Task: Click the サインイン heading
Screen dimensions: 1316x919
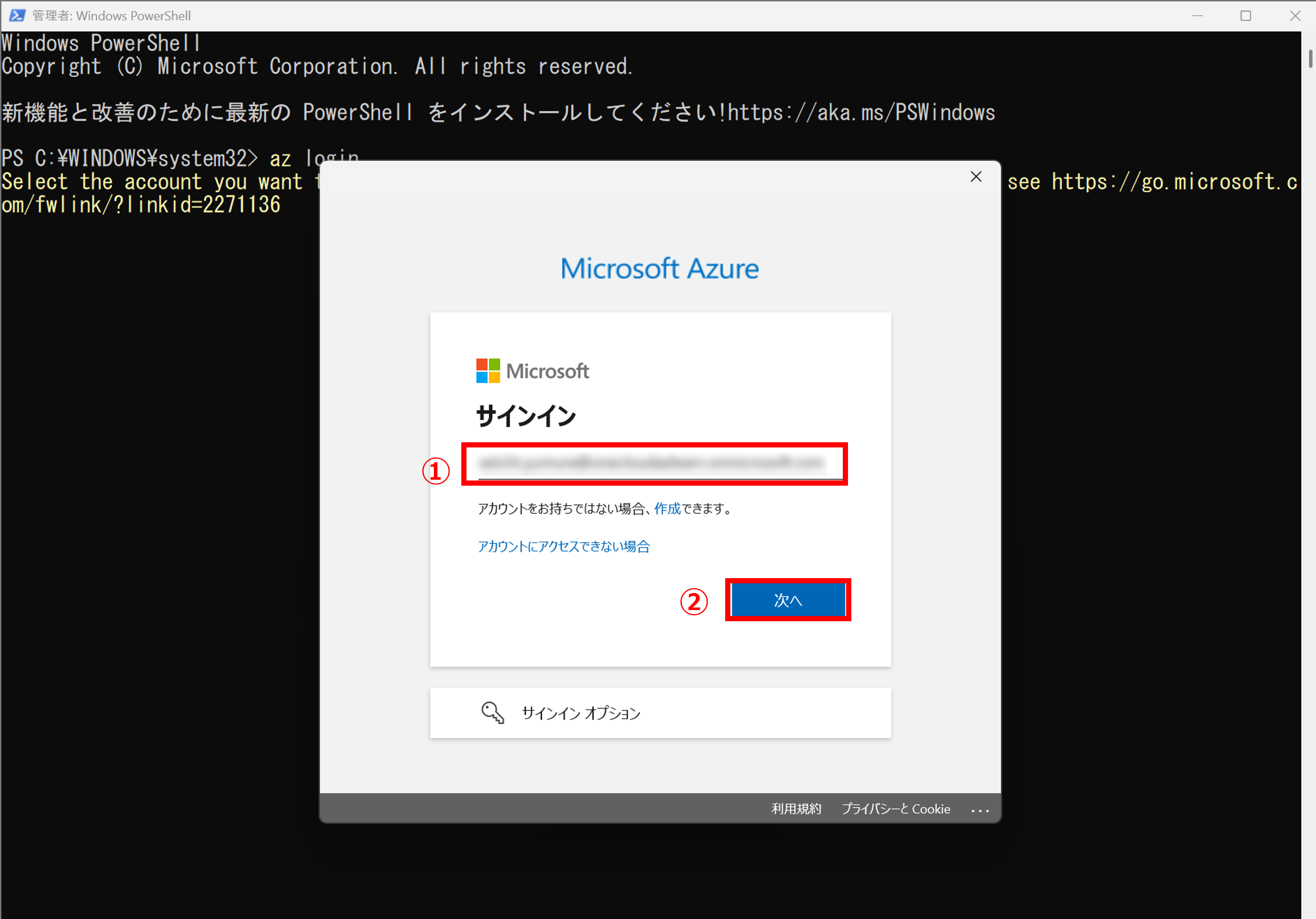Action: point(526,415)
